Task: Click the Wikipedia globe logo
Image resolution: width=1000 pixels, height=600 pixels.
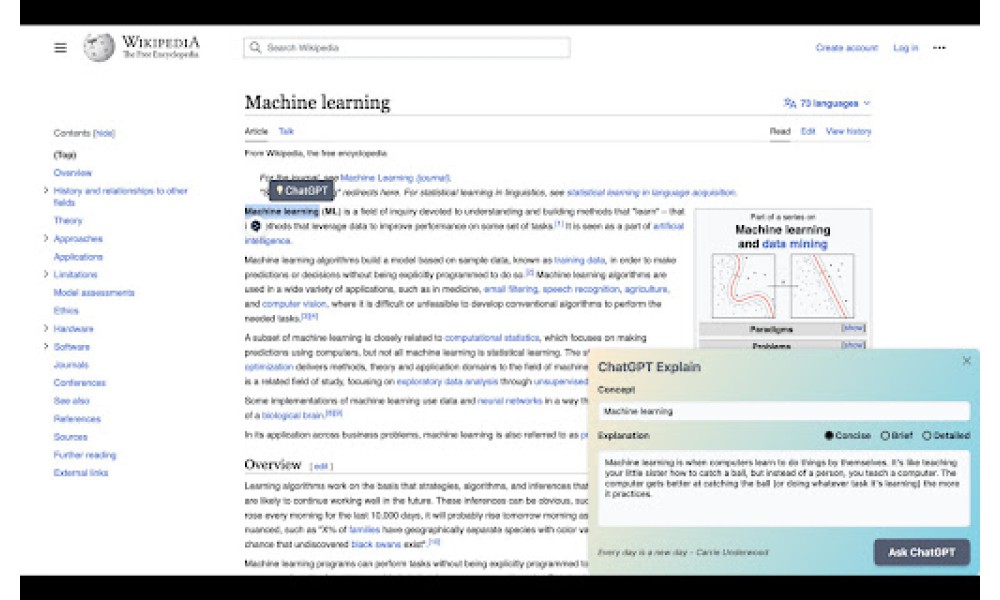Action: pos(99,47)
